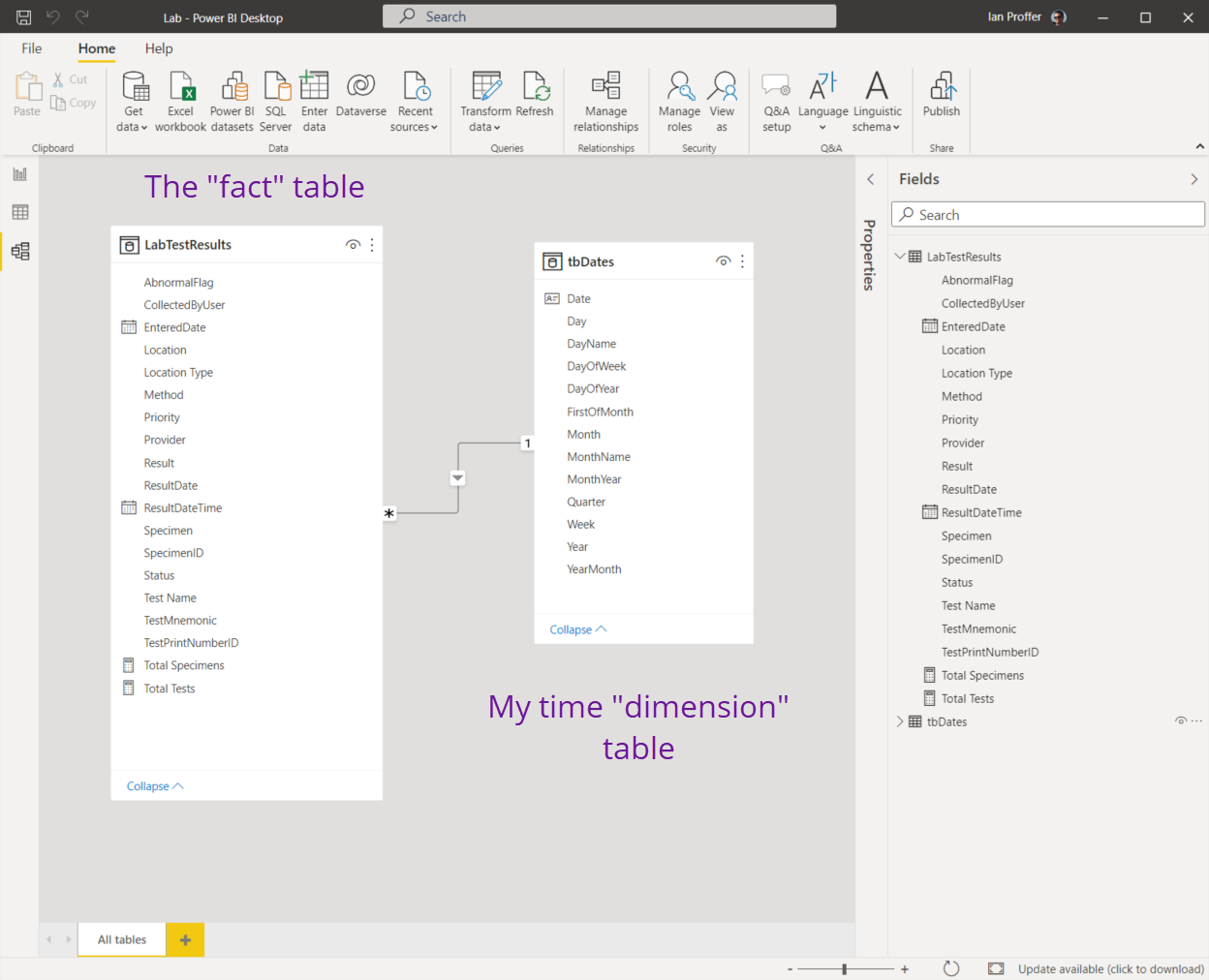The image size is (1209, 980).
Task: Click the Refresh queries button
Action: point(535,95)
